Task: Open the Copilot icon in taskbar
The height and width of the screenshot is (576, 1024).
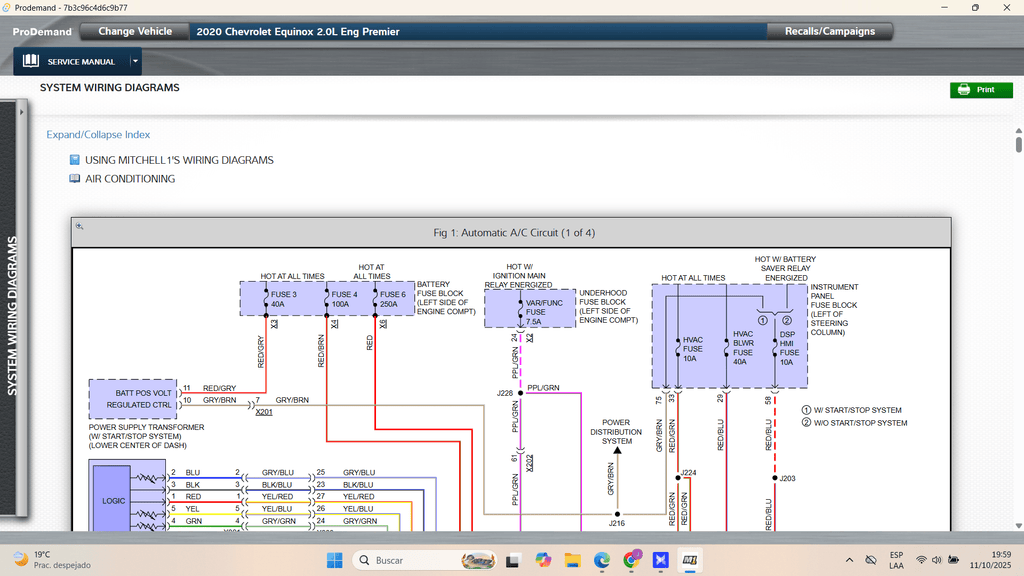Action: click(x=543, y=560)
